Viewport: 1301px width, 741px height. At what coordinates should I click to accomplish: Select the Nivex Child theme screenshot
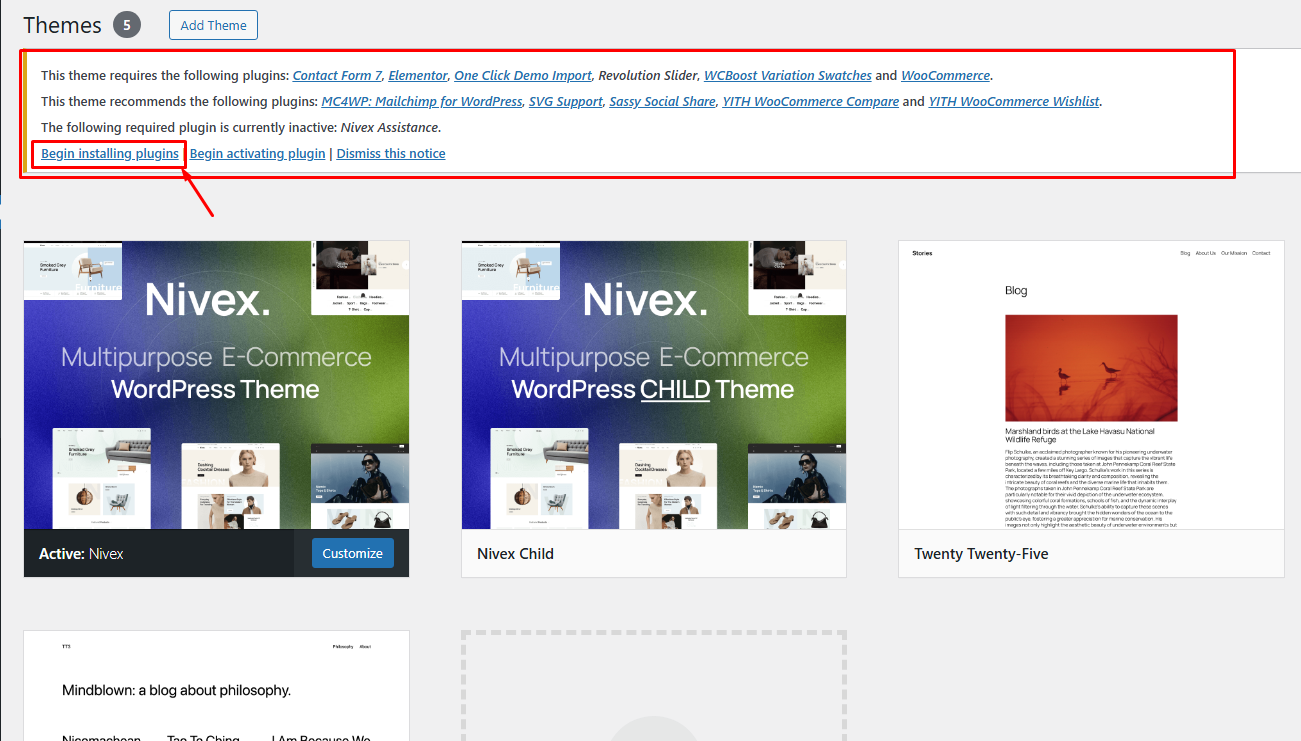click(x=654, y=385)
